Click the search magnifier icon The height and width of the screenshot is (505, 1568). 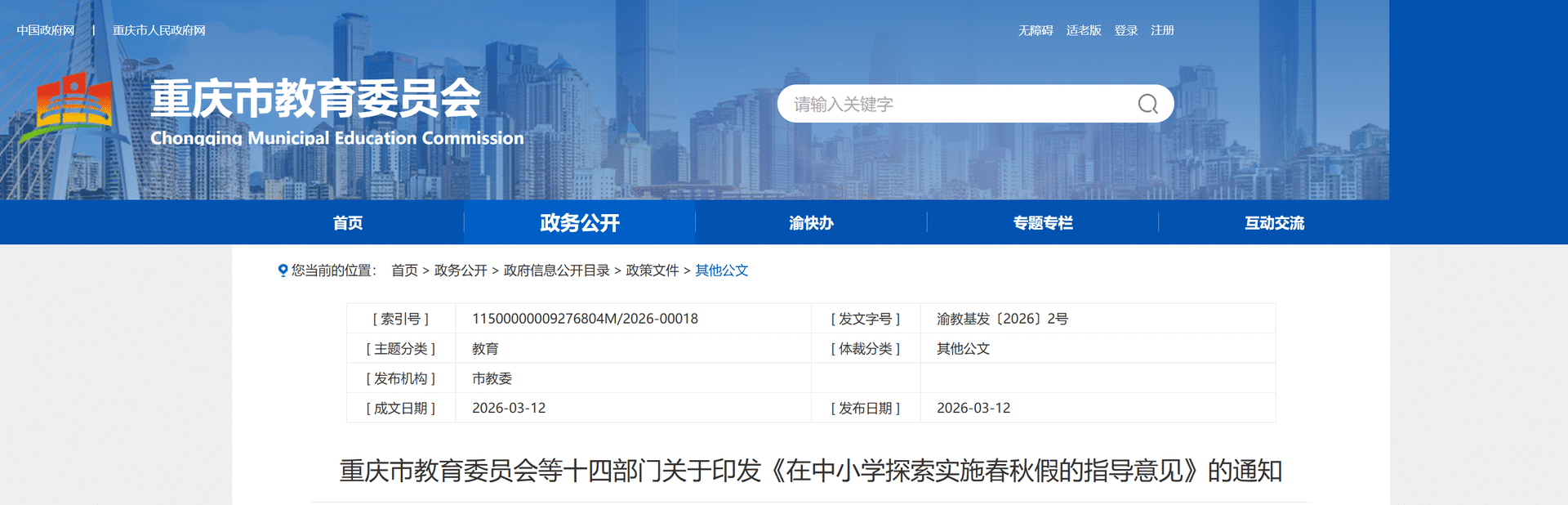(1147, 104)
